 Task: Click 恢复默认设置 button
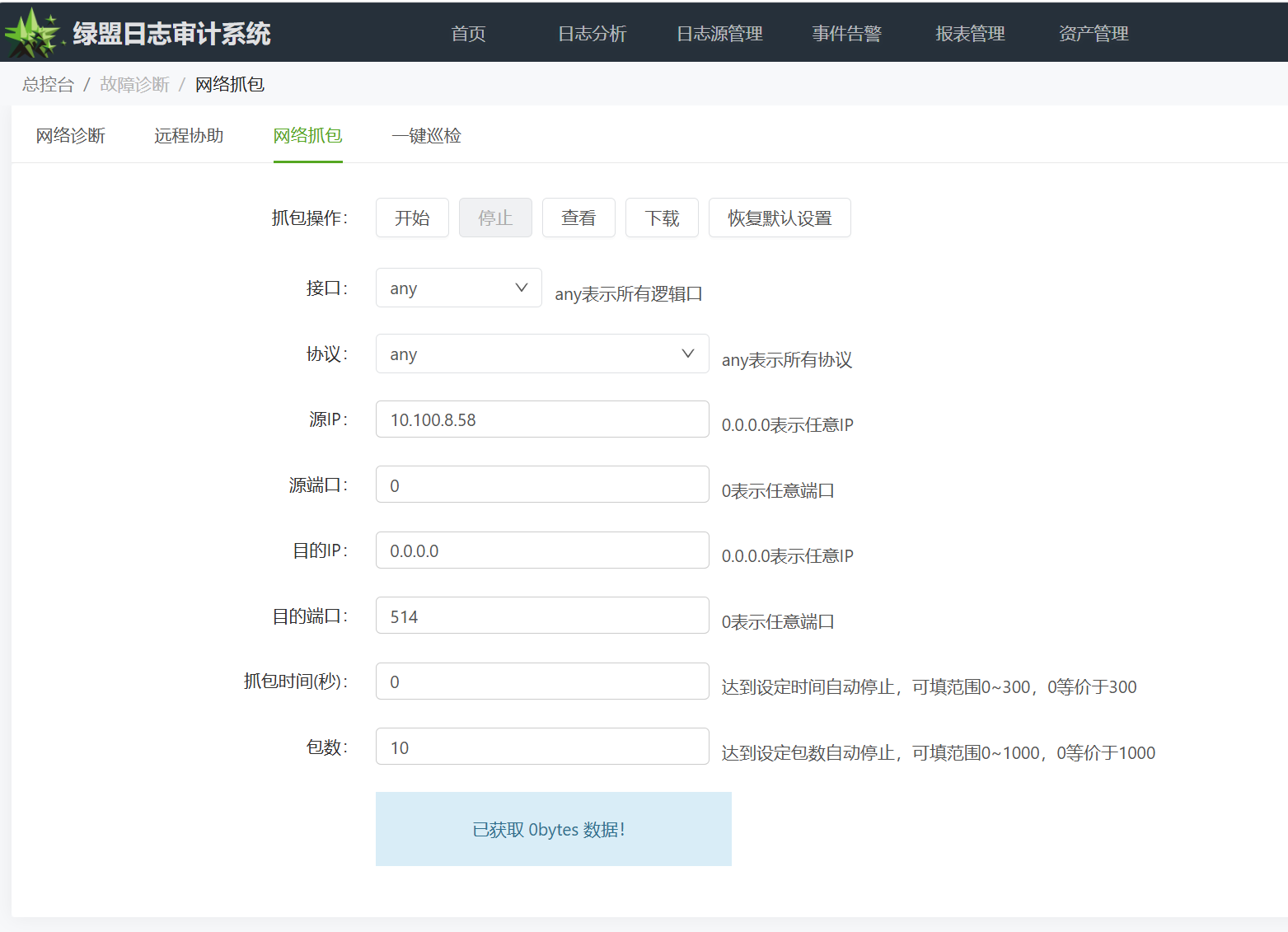[780, 218]
